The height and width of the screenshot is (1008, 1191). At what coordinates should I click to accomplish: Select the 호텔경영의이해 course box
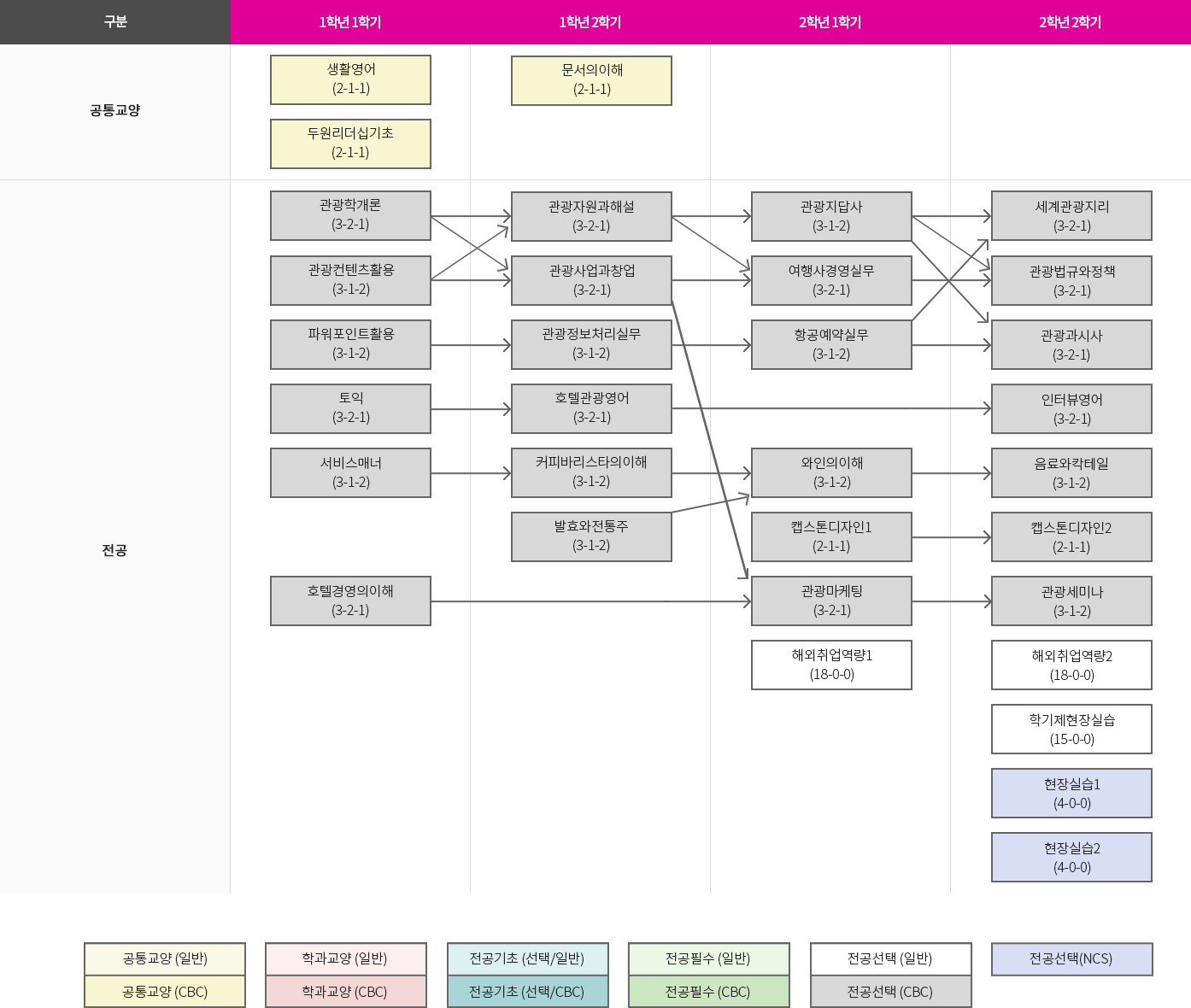click(x=350, y=601)
